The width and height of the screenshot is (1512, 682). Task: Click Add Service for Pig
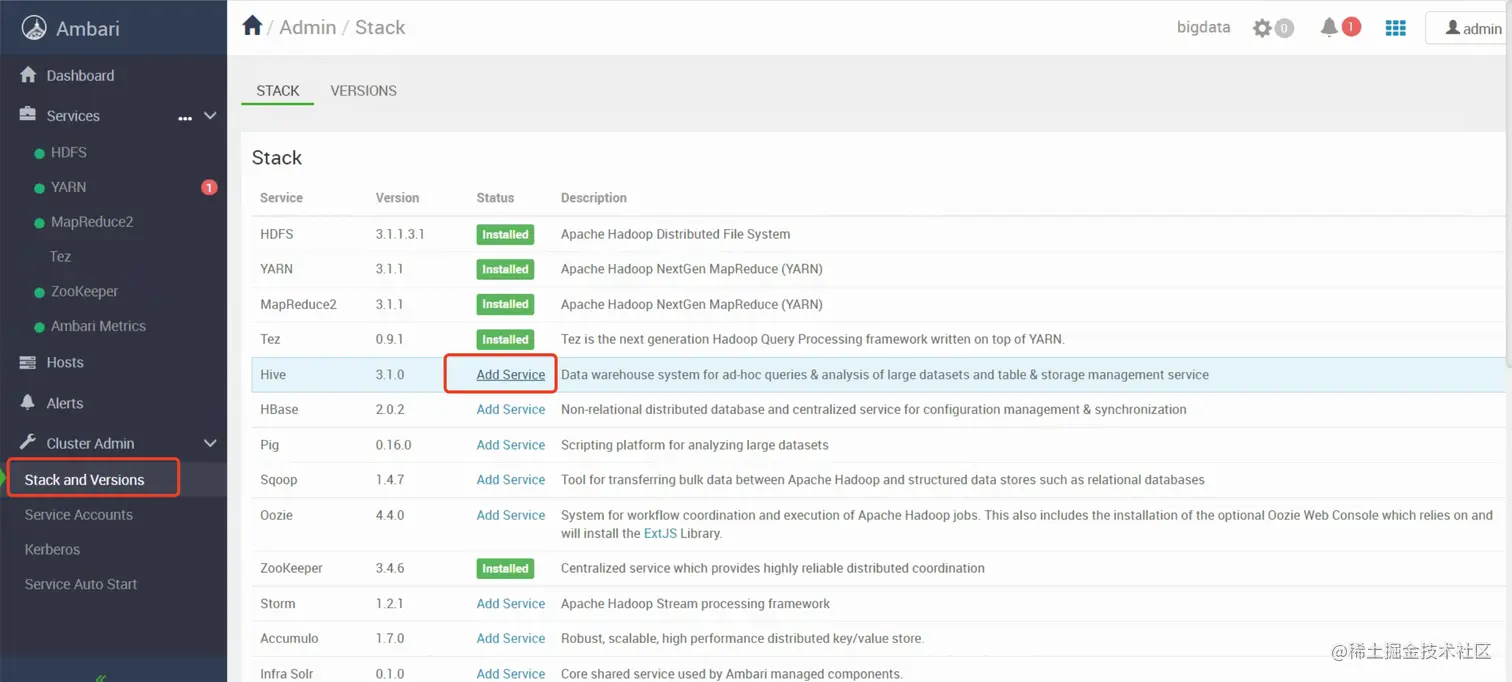511,444
